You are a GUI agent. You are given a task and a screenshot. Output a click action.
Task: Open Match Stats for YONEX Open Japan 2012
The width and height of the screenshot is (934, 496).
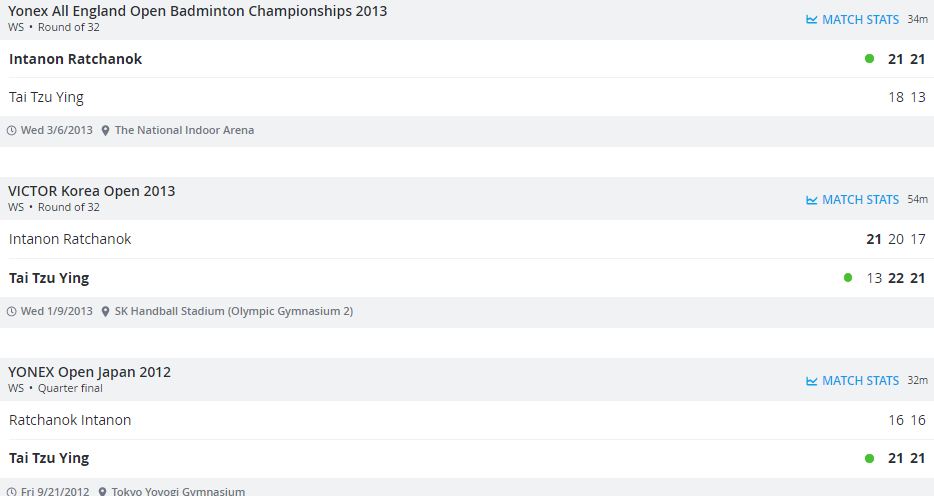click(860, 381)
